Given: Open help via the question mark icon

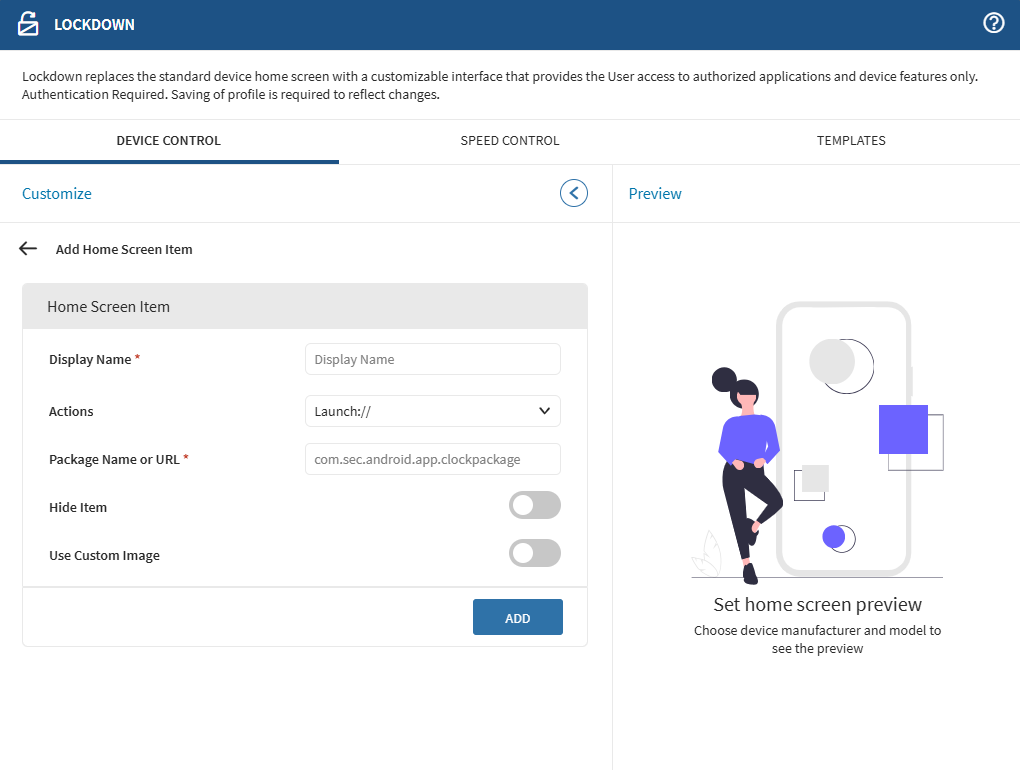Looking at the screenshot, I should tap(993, 23).
